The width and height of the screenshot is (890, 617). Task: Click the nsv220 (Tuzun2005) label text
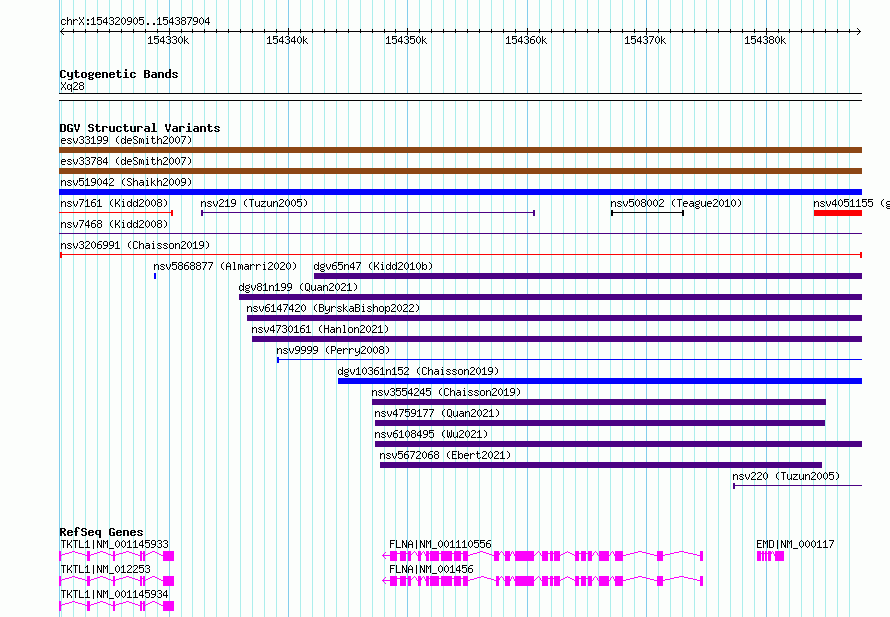786,476
